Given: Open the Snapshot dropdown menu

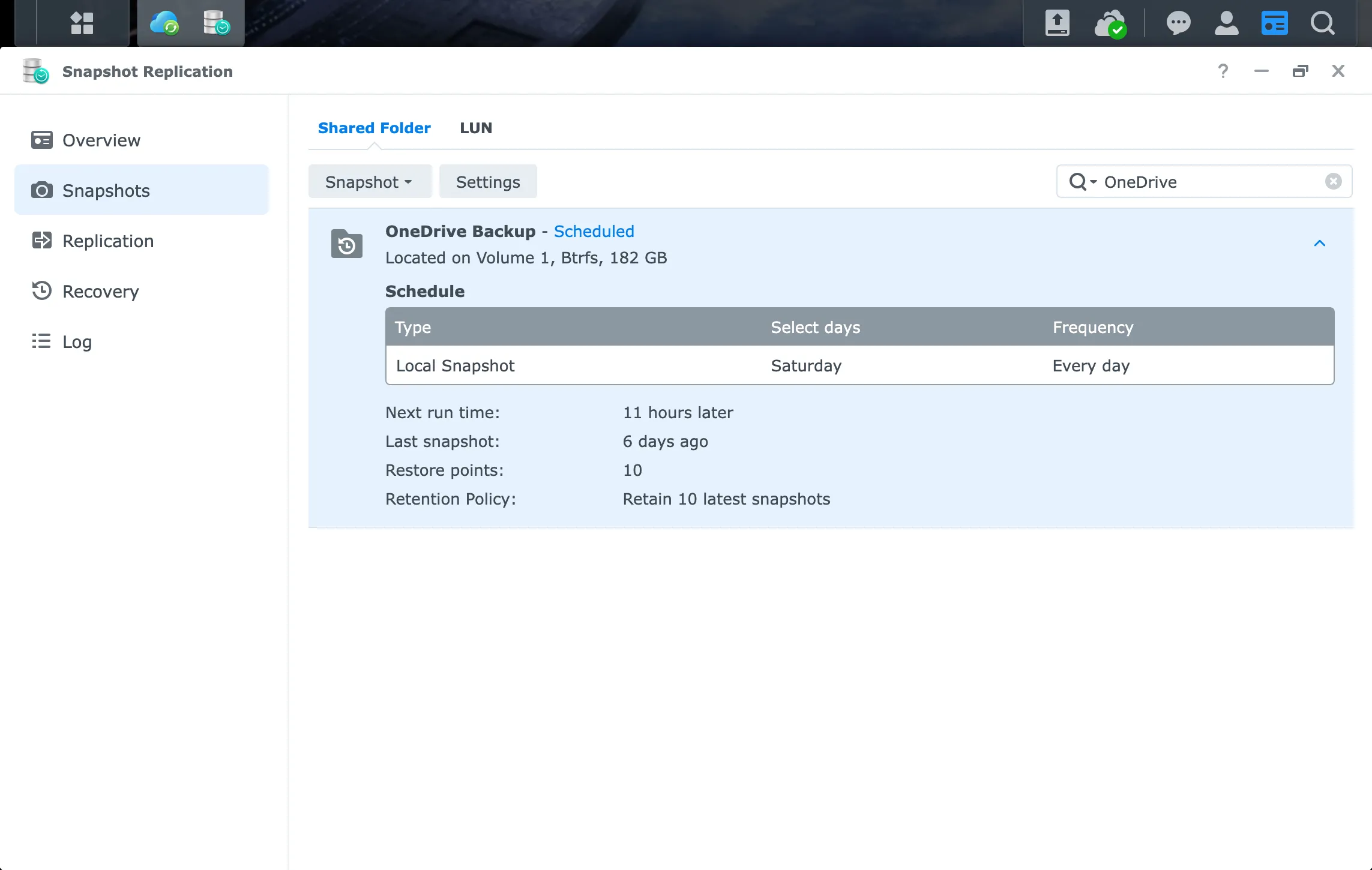Looking at the screenshot, I should [x=370, y=181].
